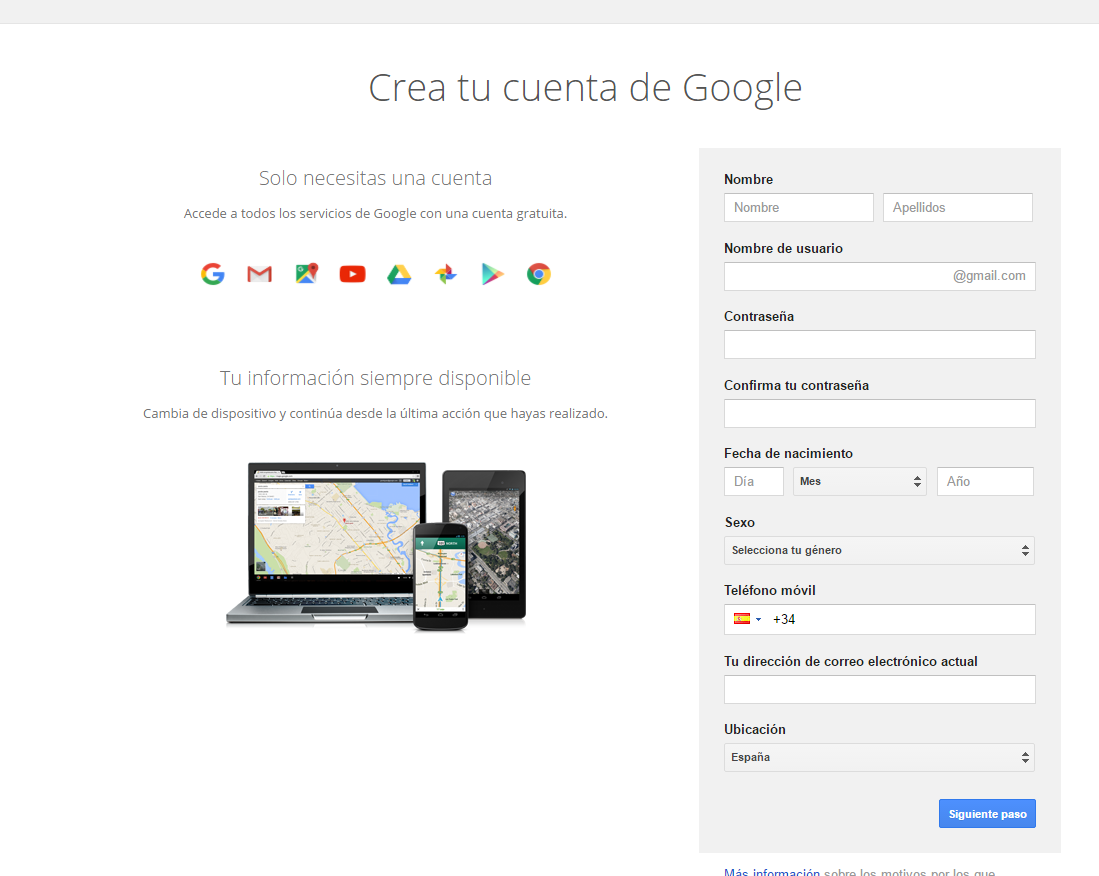Viewport: 1099px width, 876px height.
Task: Click the Día birth day field
Action: (753, 481)
